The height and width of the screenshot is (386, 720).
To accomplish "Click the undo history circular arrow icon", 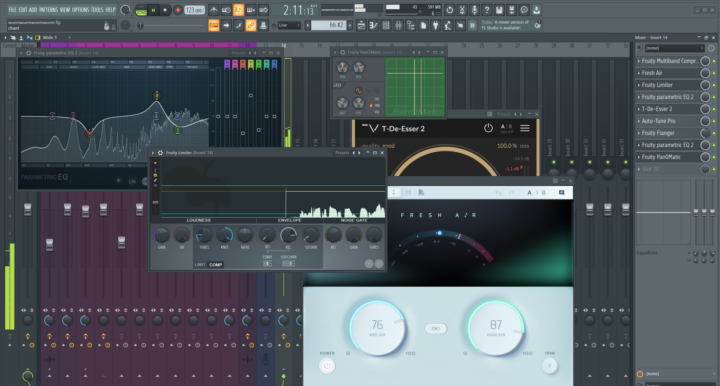I will [450, 10].
